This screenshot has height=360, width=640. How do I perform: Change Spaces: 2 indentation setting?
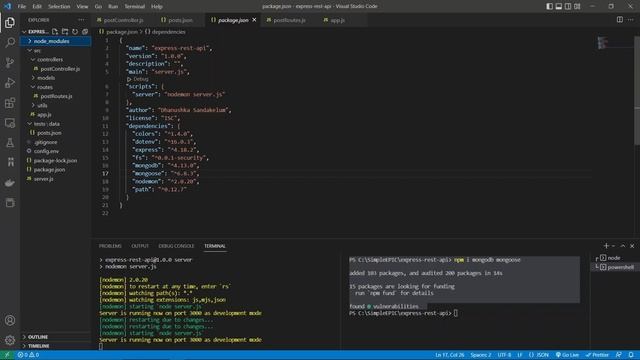pyautogui.click(x=481, y=355)
